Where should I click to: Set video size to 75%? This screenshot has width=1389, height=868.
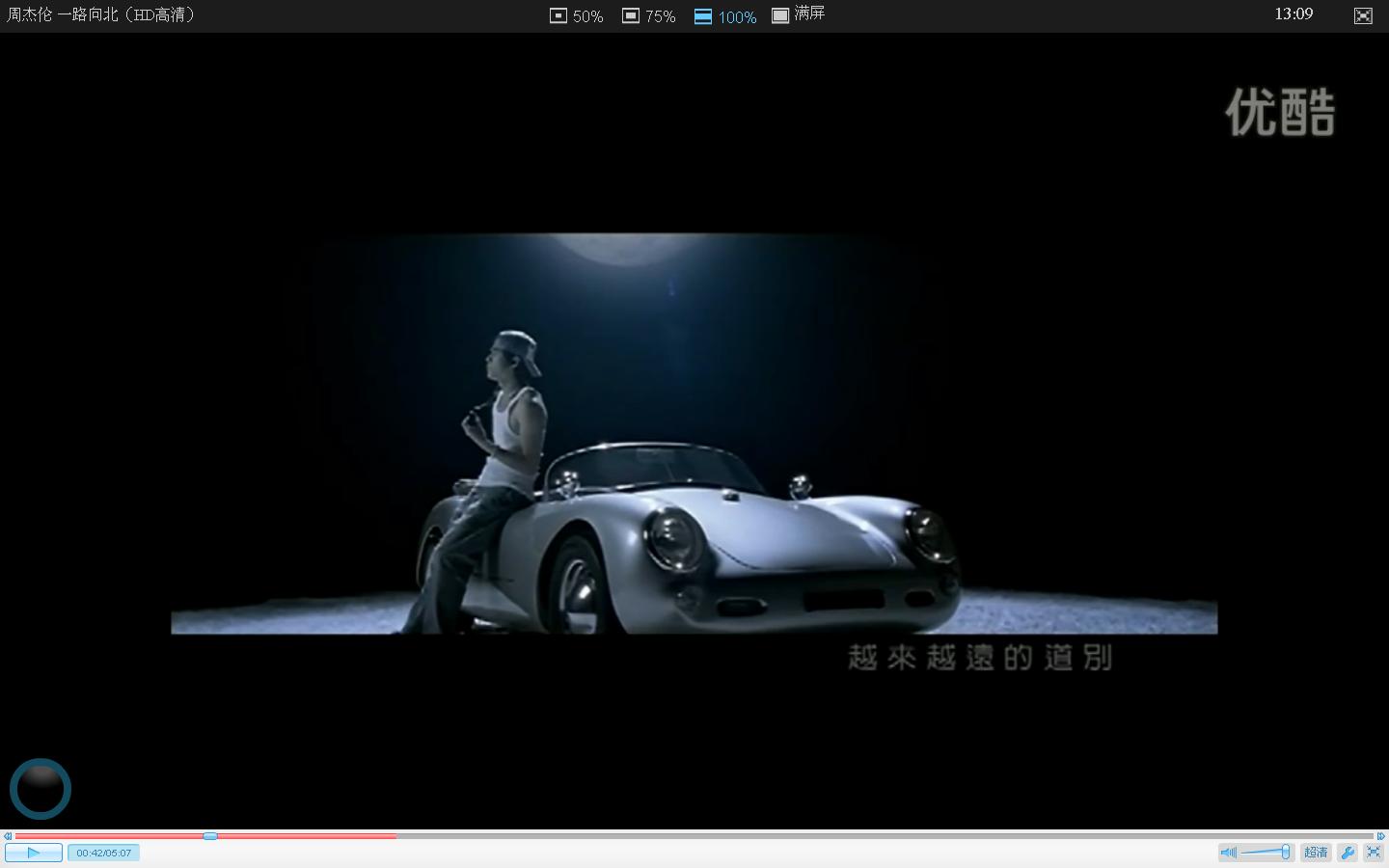(648, 16)
